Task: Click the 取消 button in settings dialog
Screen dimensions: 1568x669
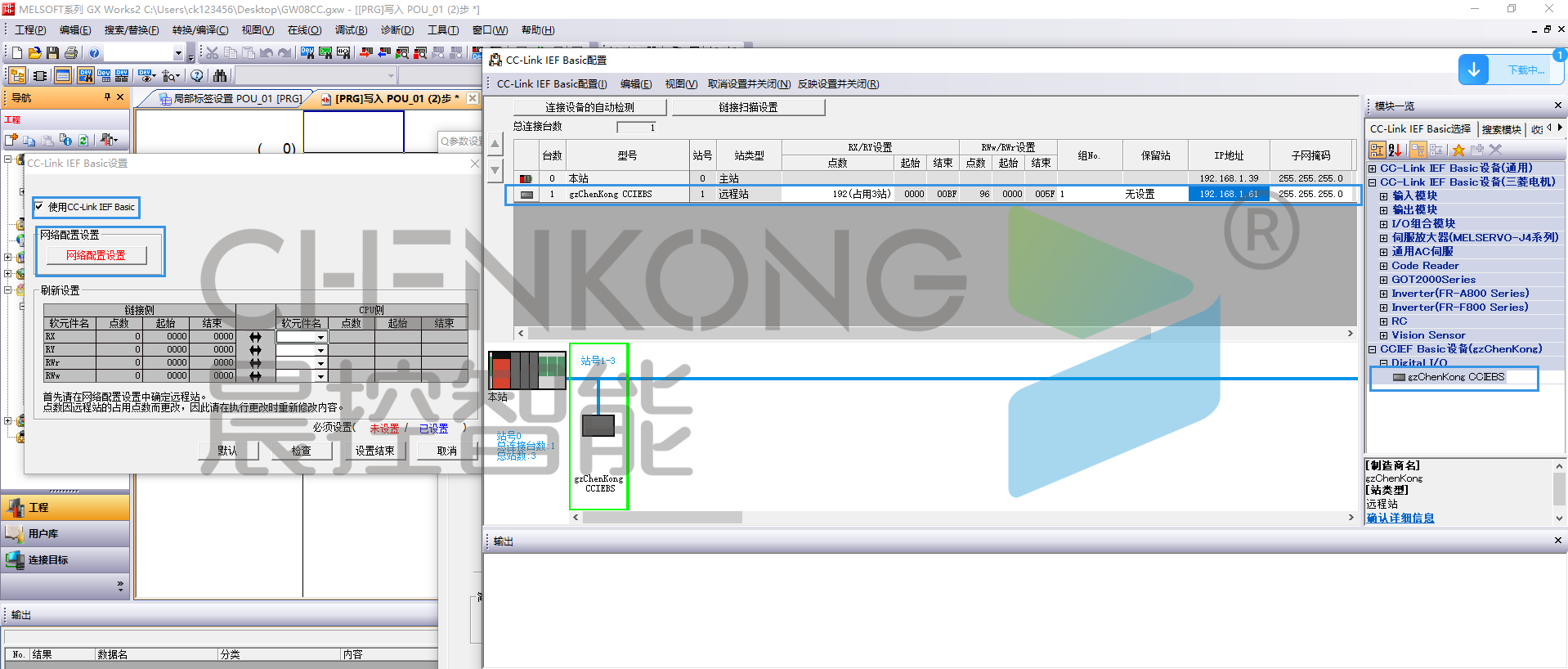Action: pyautogui.click(x=447, y=451)
